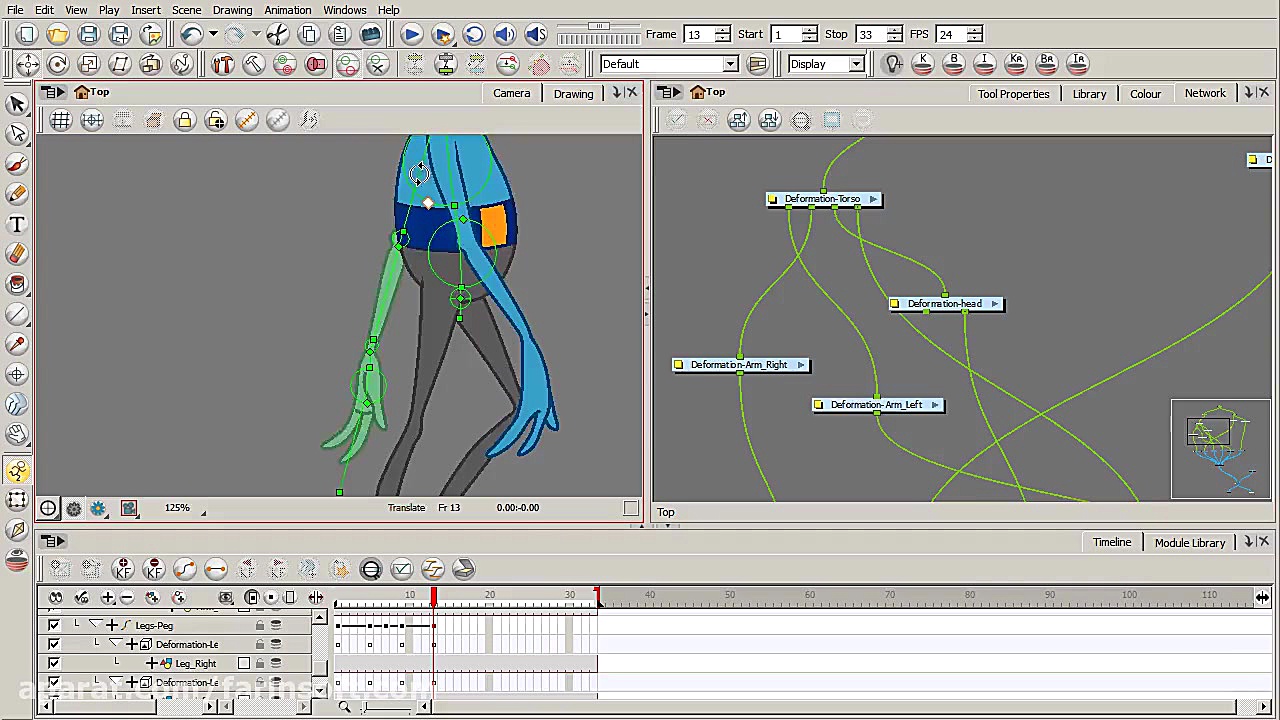
Task: Click the K keyframe pose button
Action: 923,64
